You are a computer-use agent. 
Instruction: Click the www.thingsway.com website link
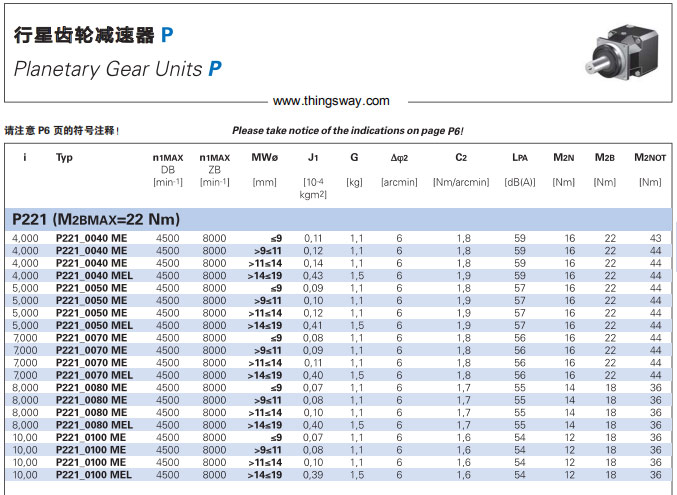(x=330, y=101)
